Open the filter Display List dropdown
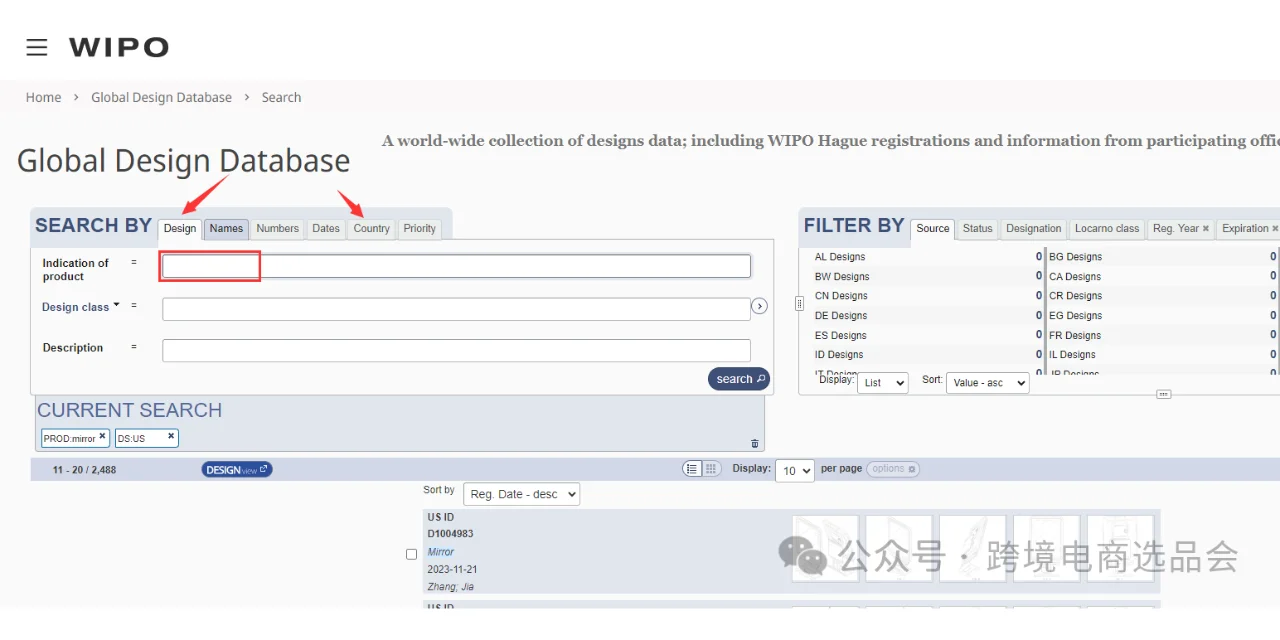The width and height of the screenshot is (1280, 640). click(x=883, y=382)
